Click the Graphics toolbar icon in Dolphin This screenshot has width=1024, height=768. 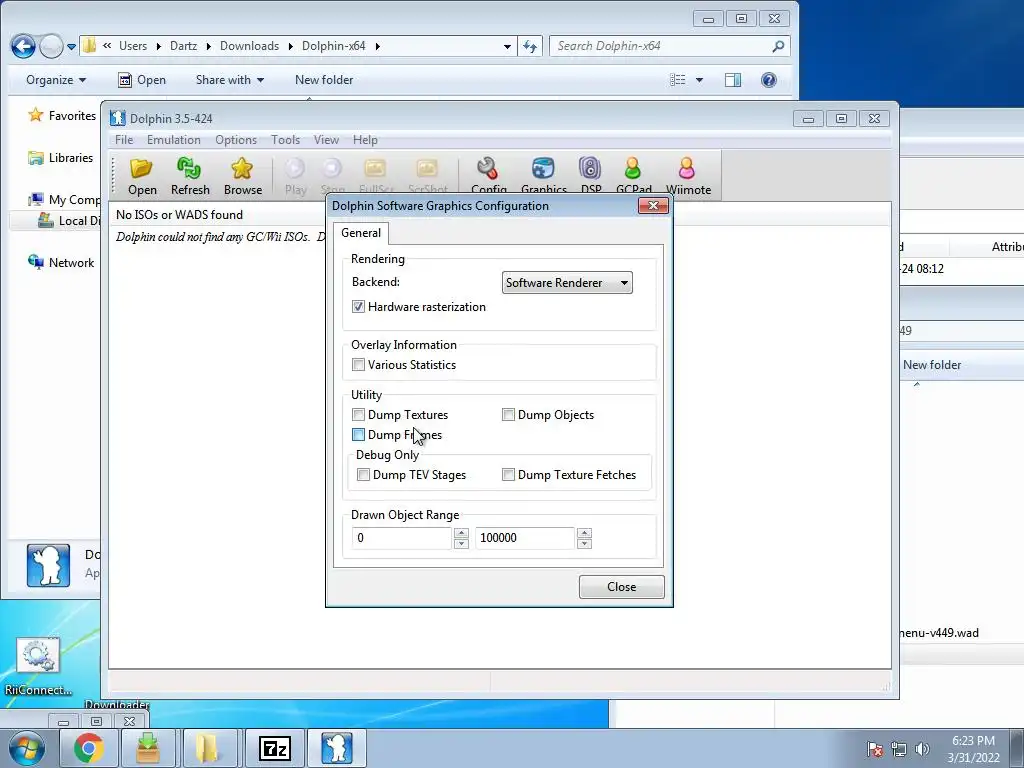pyautogui.click(x=543, y=175)
